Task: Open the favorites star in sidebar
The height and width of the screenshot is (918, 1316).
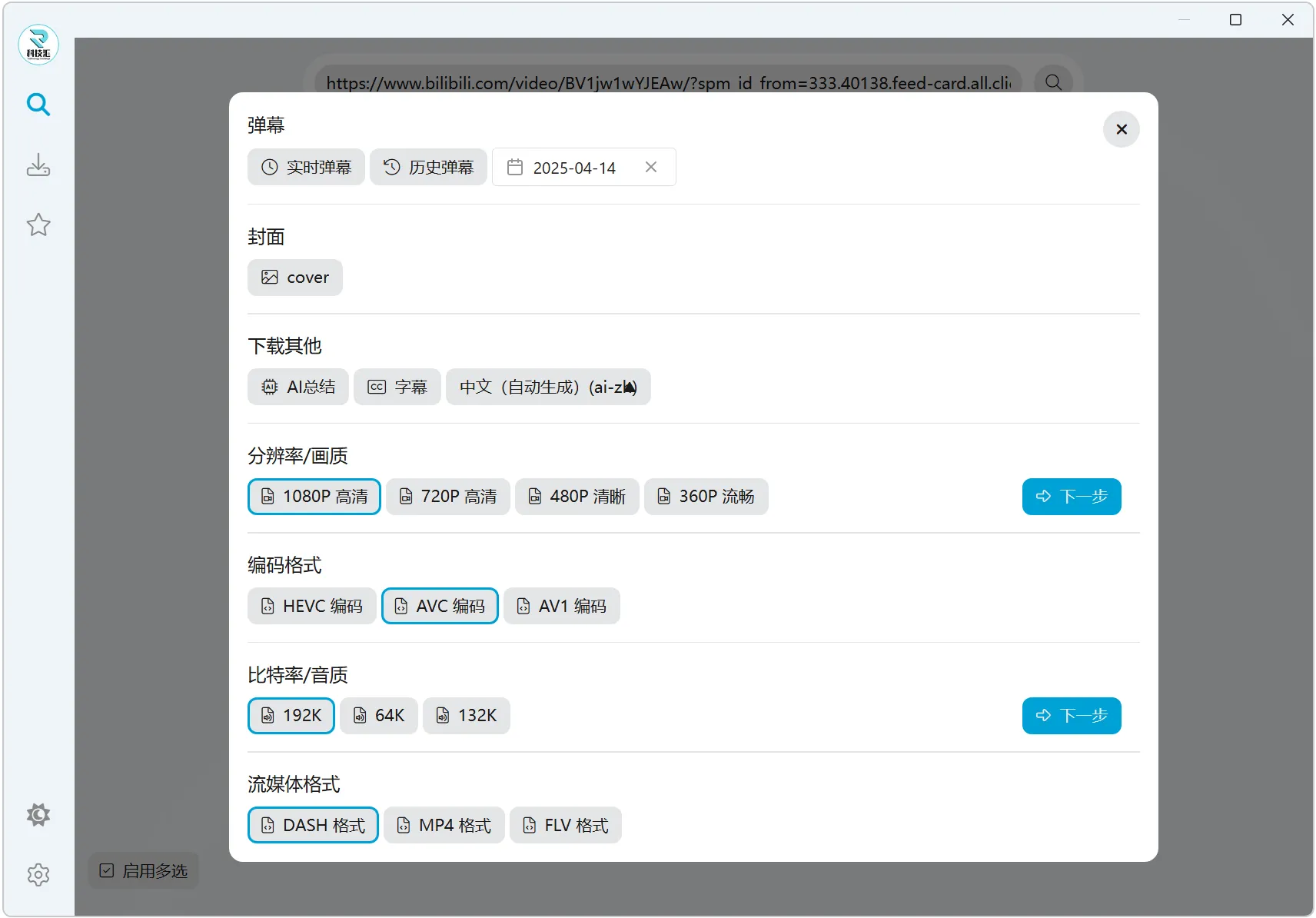Action: (x=38, y=225)
